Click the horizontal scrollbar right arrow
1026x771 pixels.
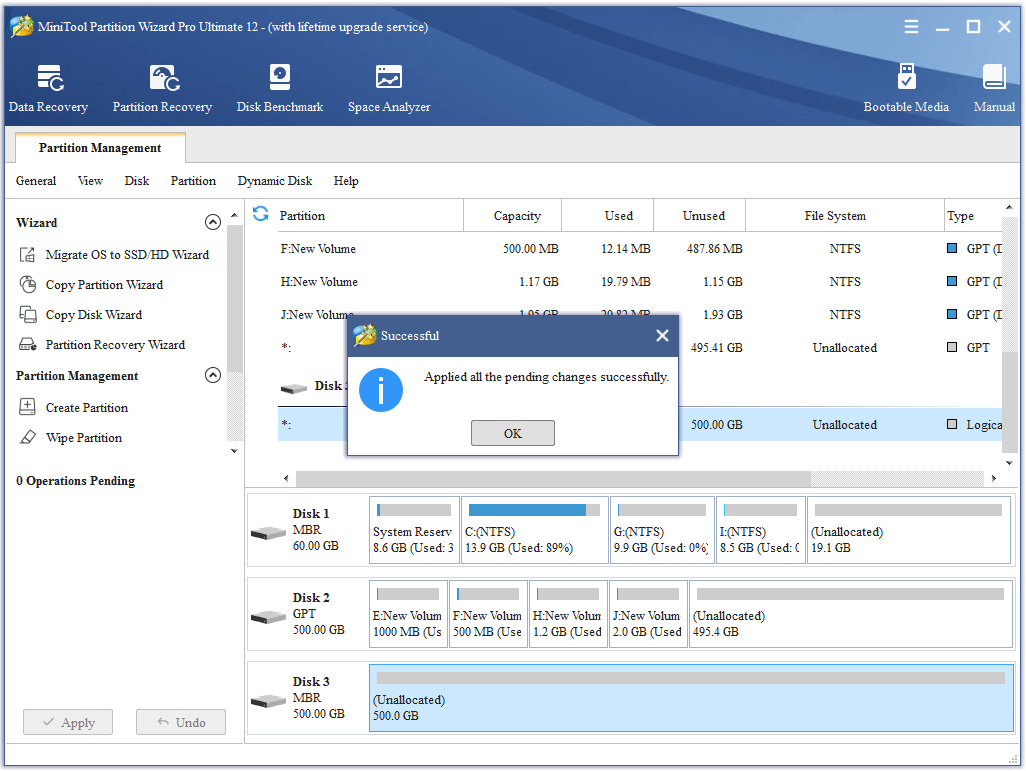point(995,479)
